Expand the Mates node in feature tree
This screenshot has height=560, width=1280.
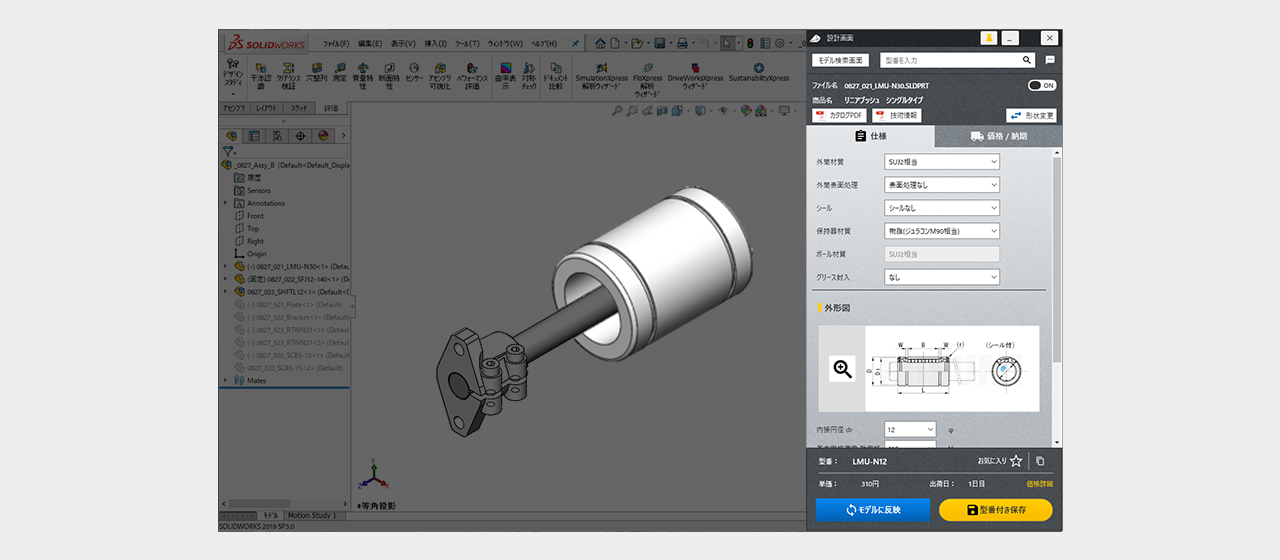tap(226, 380)
